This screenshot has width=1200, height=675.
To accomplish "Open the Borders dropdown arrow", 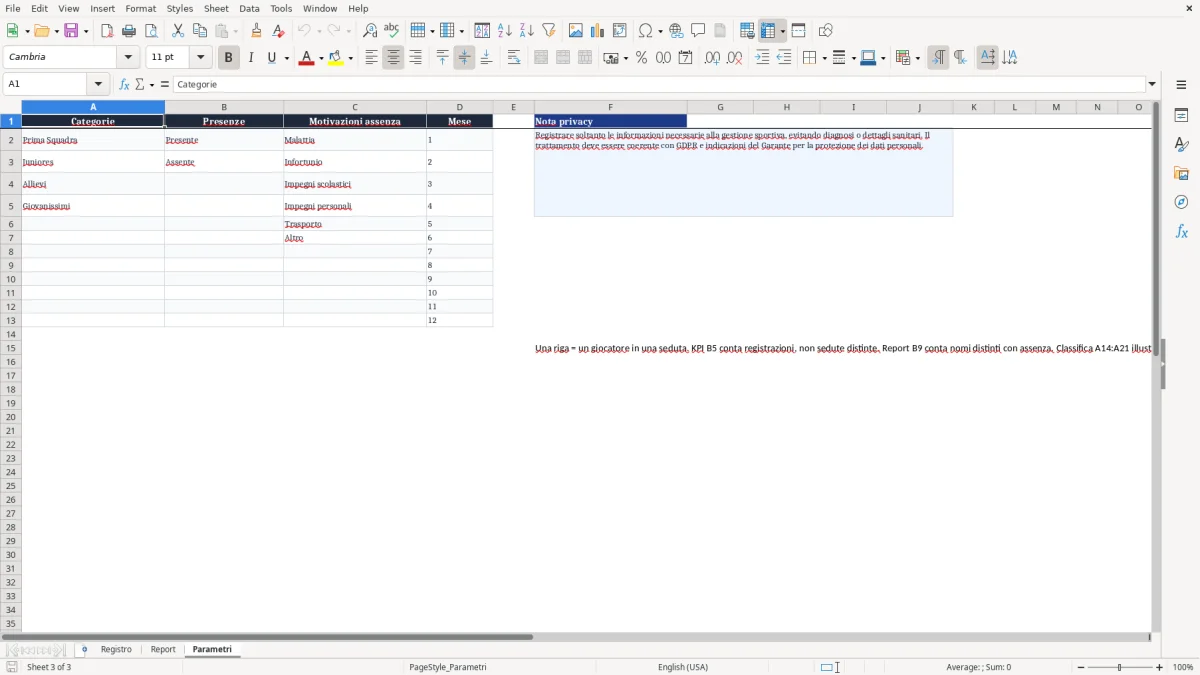I will tap(824, 58).
